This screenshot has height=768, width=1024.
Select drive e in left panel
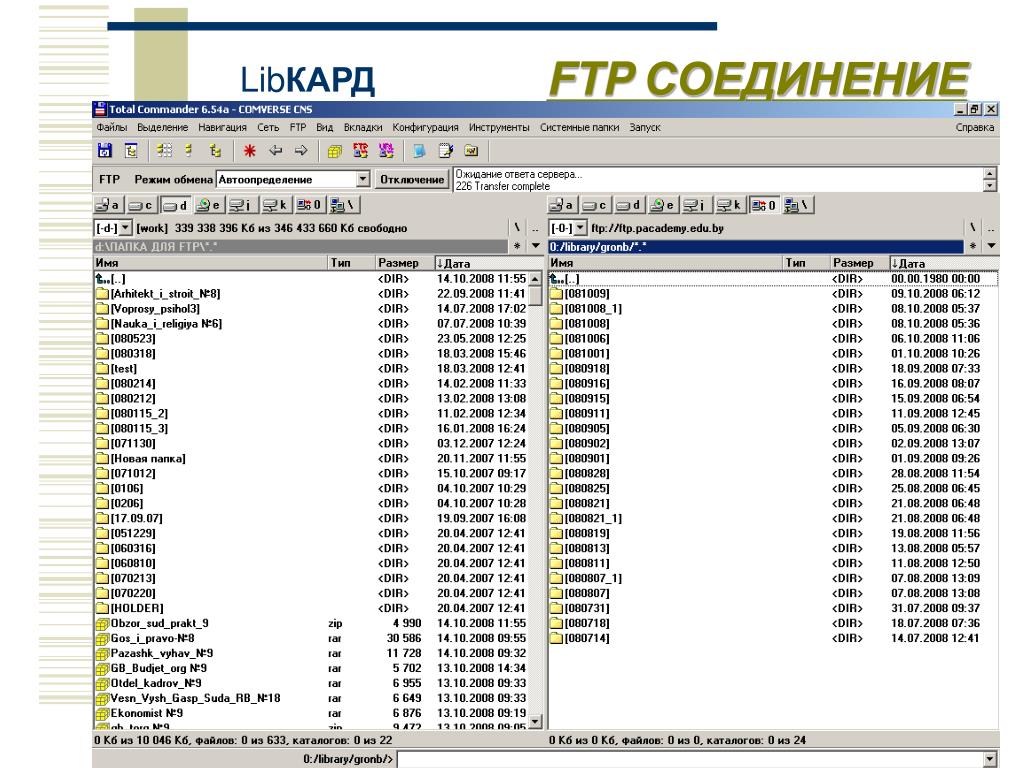[x=208, y=205]
